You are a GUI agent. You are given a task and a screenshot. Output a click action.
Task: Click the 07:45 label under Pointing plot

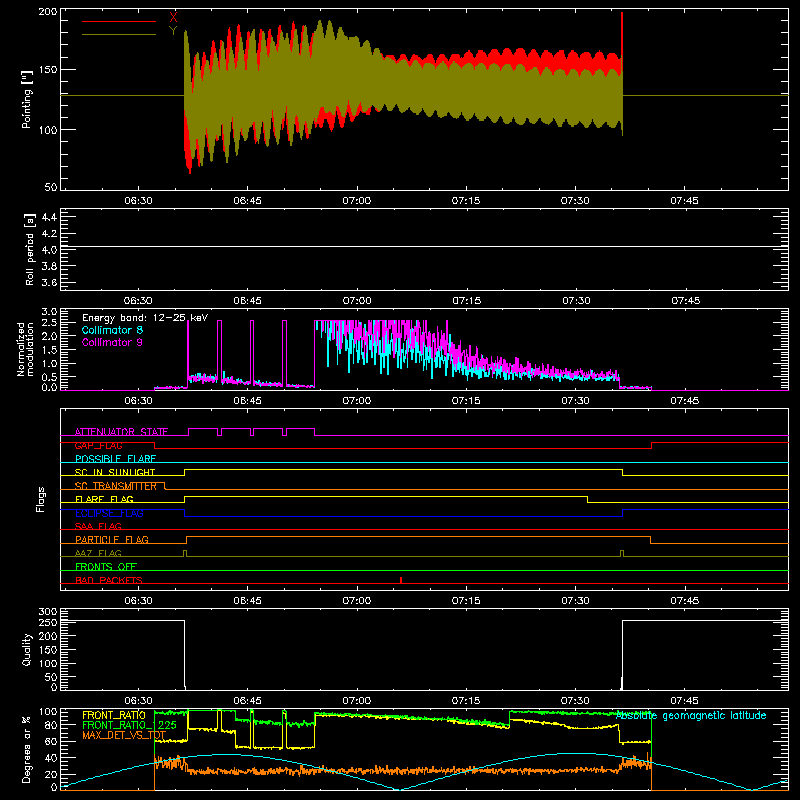tap(685, 201)
